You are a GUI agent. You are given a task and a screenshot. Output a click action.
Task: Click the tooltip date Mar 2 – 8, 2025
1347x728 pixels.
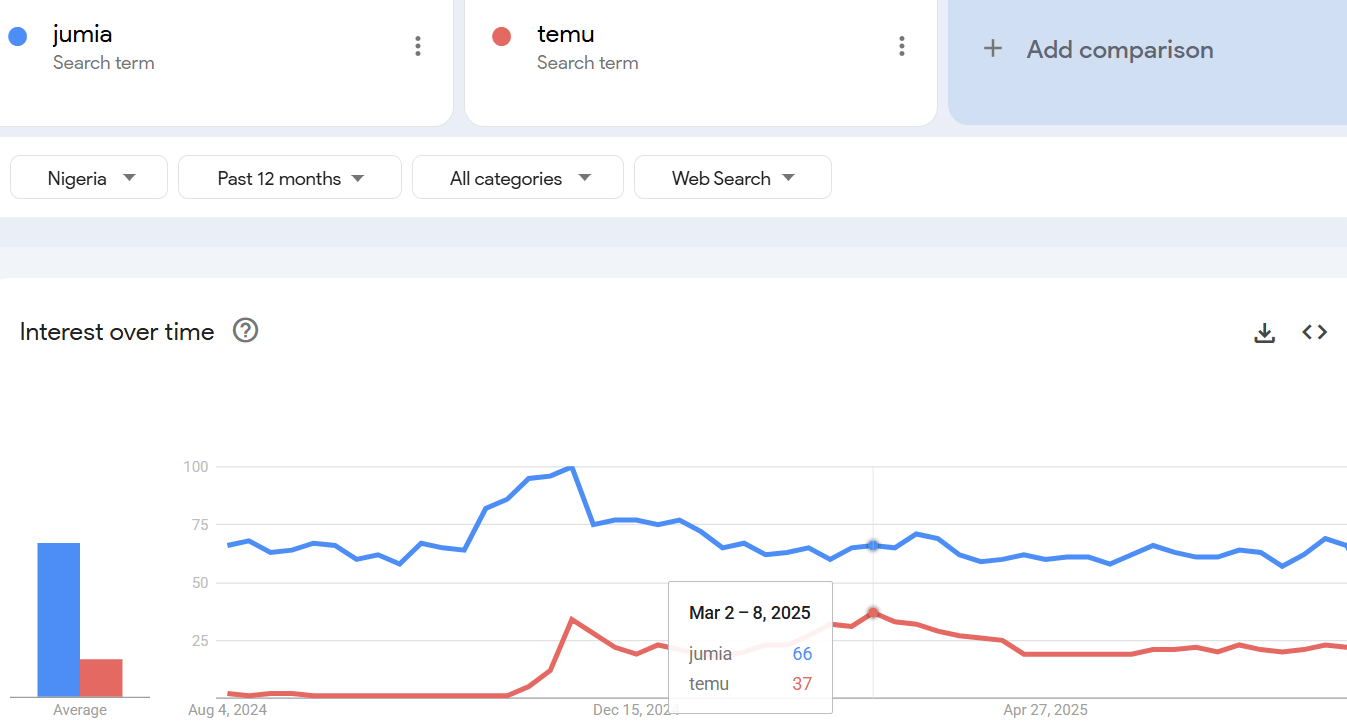tap(750, 613)
